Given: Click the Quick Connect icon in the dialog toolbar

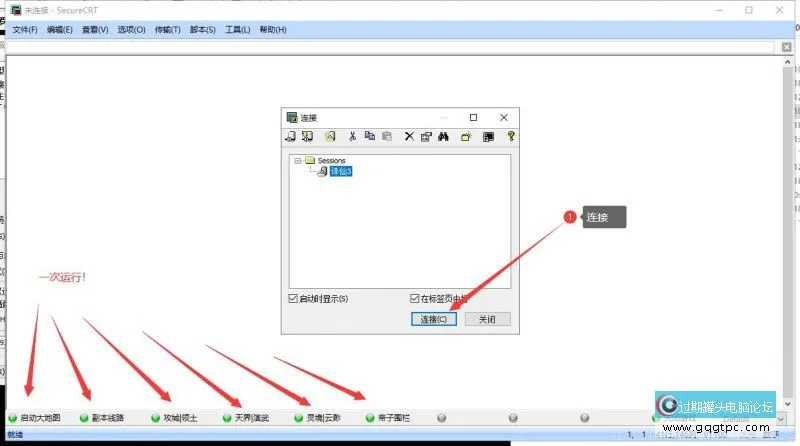Looking at the screenshot, I should coord(307,136).
